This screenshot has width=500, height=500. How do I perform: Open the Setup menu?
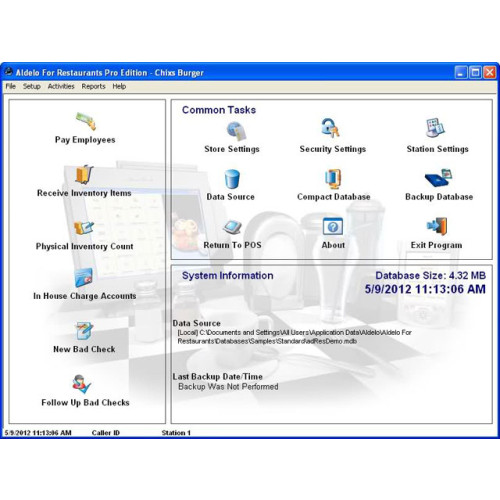(x=32, y=86)
